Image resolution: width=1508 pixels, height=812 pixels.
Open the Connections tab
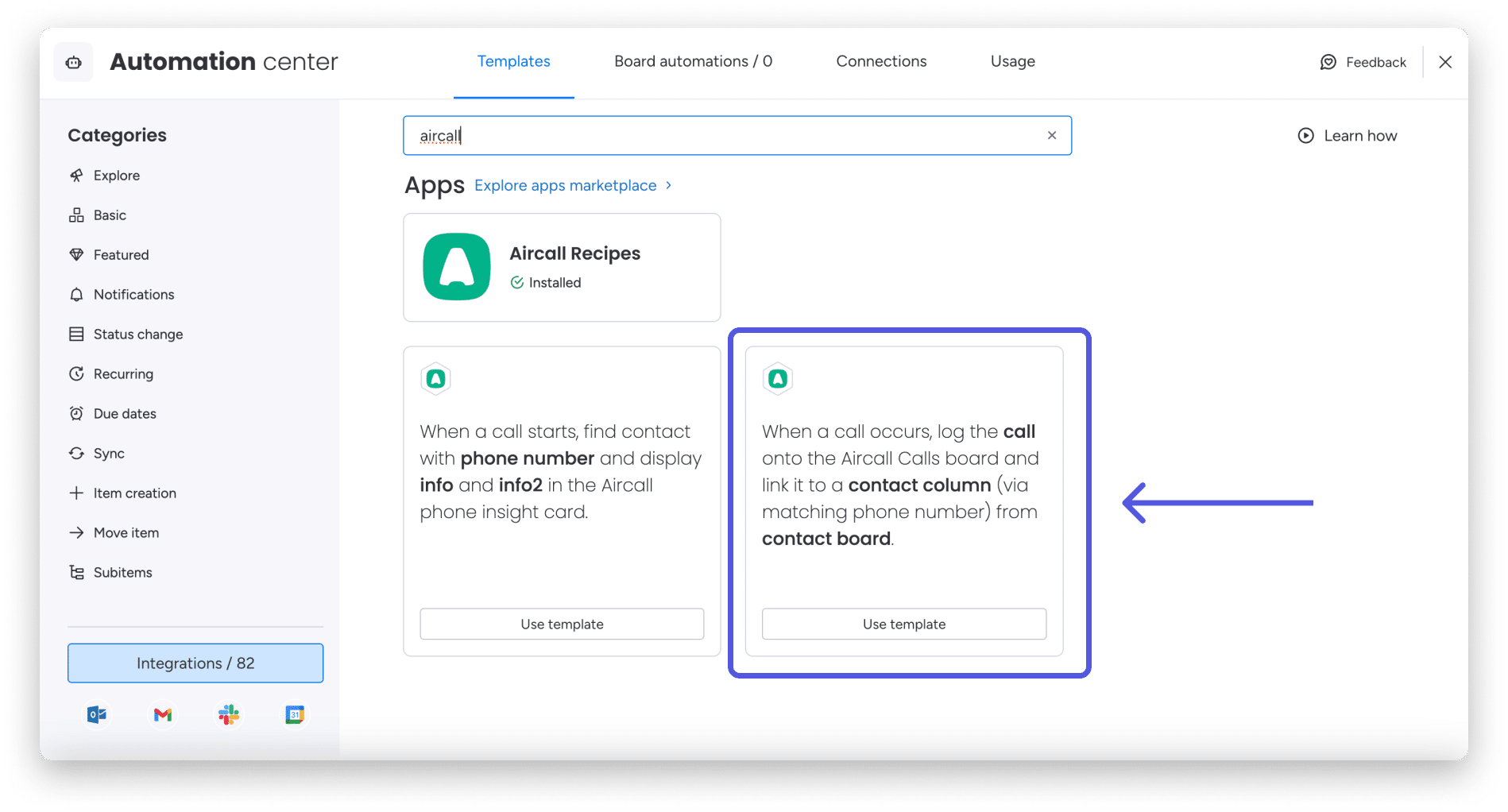pyautogui.click(x=881, y=61)
